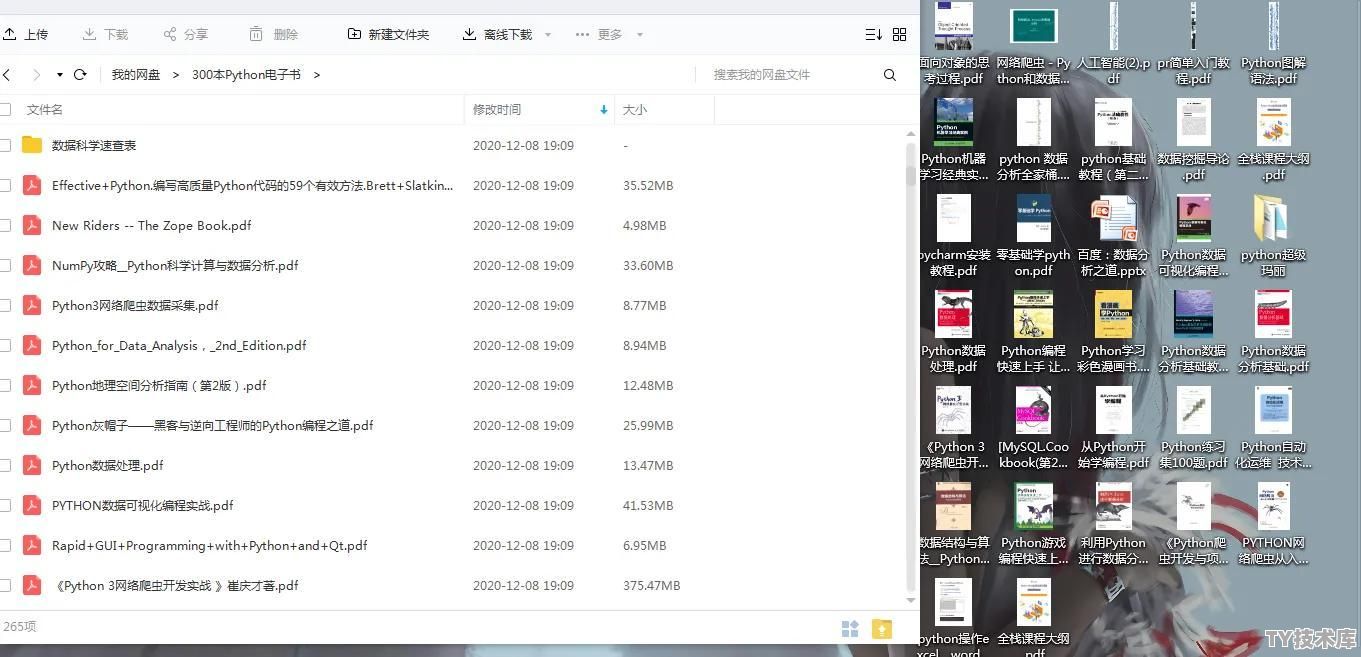Click the 删除 delete button
The image size is (1361, 657).
point(274,34)
